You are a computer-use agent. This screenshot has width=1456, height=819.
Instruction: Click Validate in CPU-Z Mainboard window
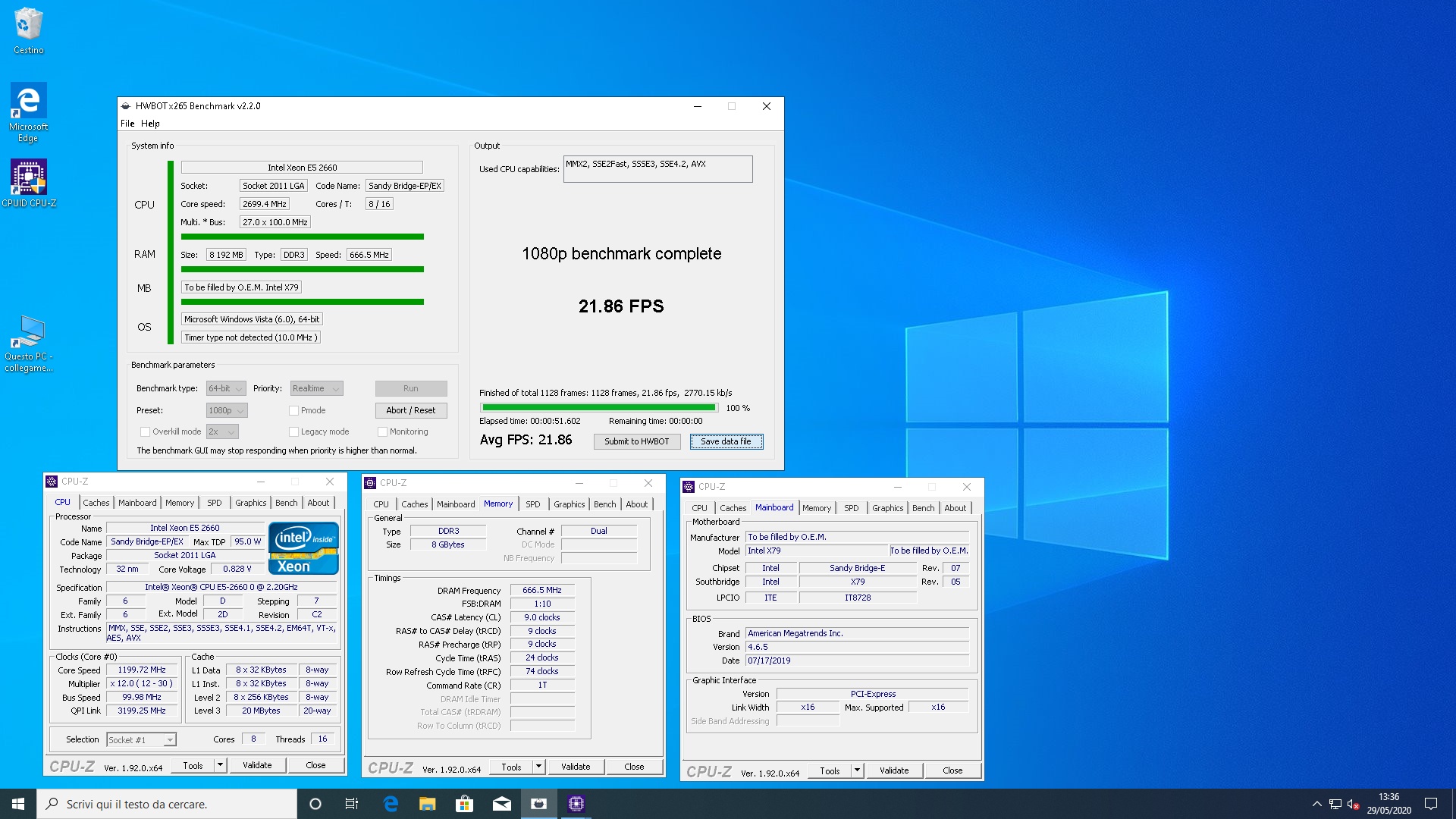coord(894,770)
